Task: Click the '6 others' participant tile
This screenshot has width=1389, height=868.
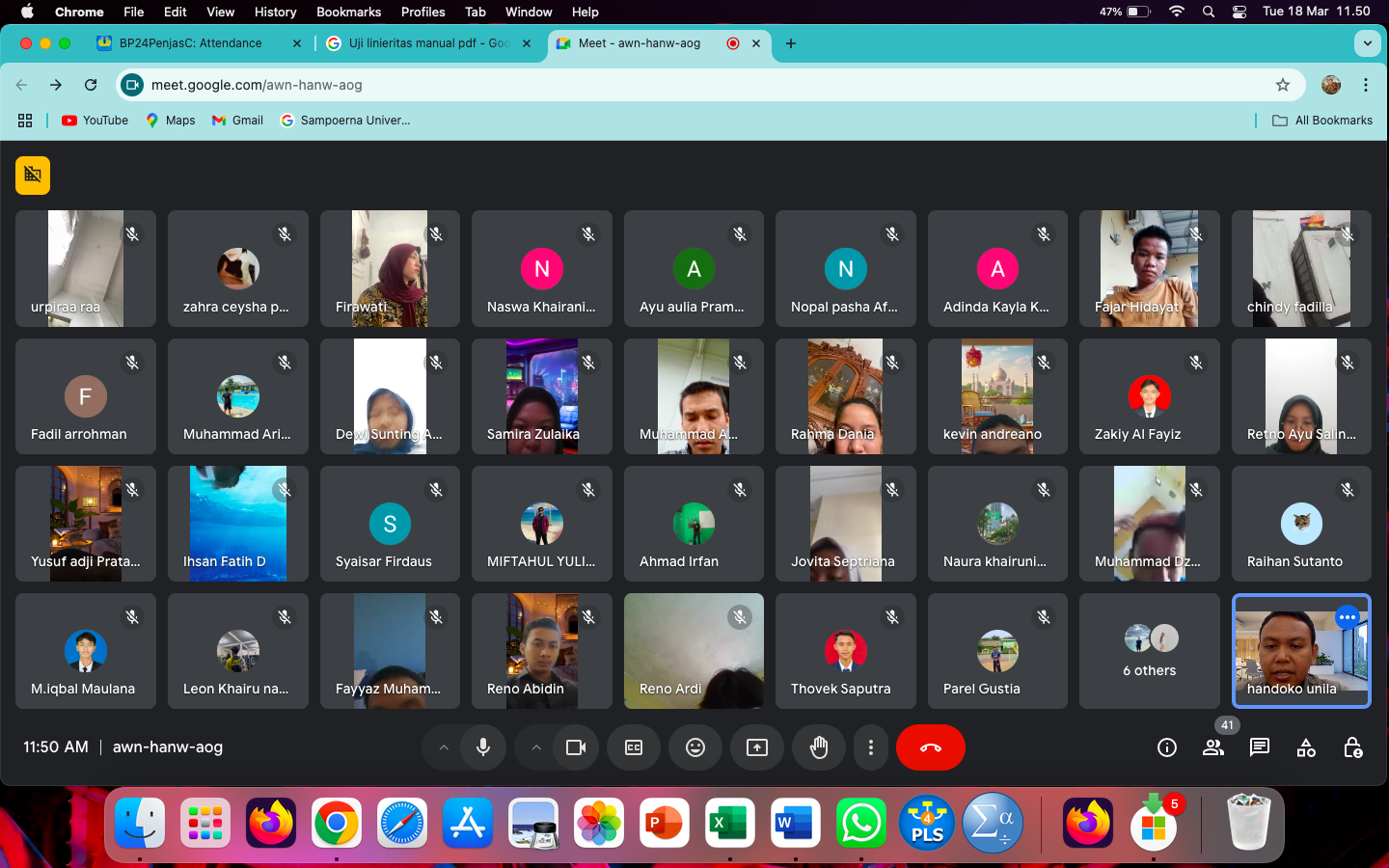Action: (1149, 651)
